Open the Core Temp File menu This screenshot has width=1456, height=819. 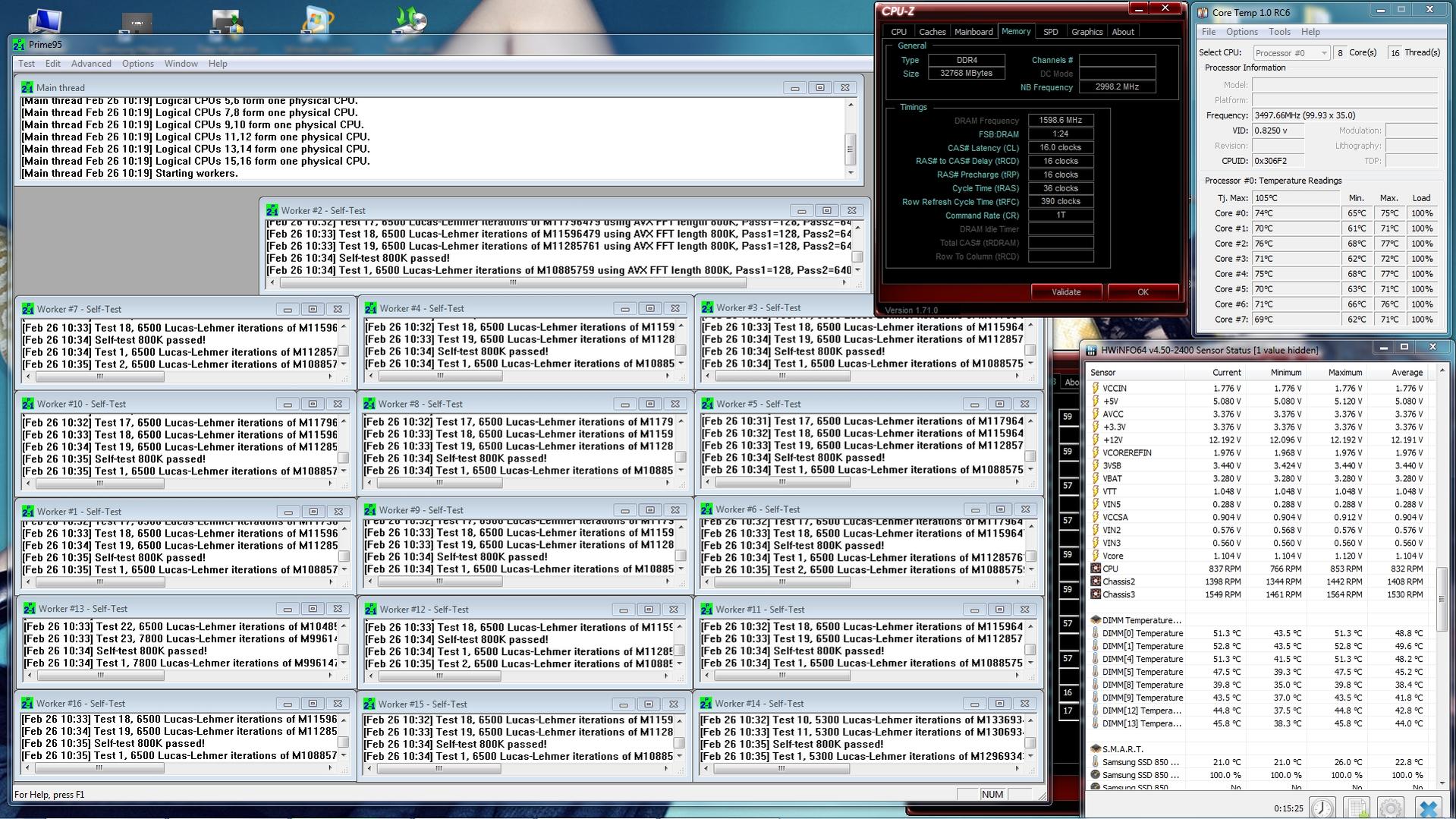tap(1209, 32)
